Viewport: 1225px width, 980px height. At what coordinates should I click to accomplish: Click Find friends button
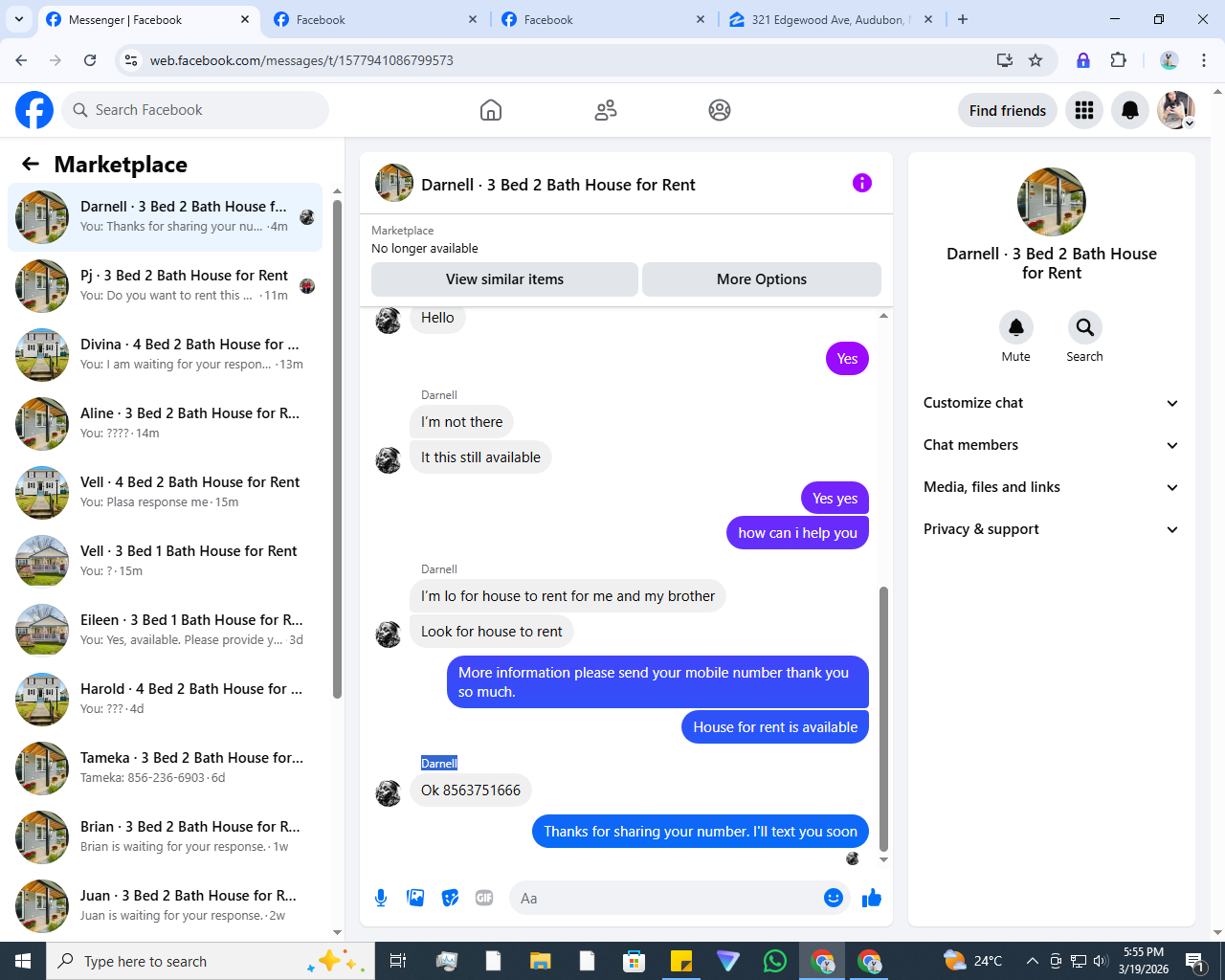click(1008, 110)
